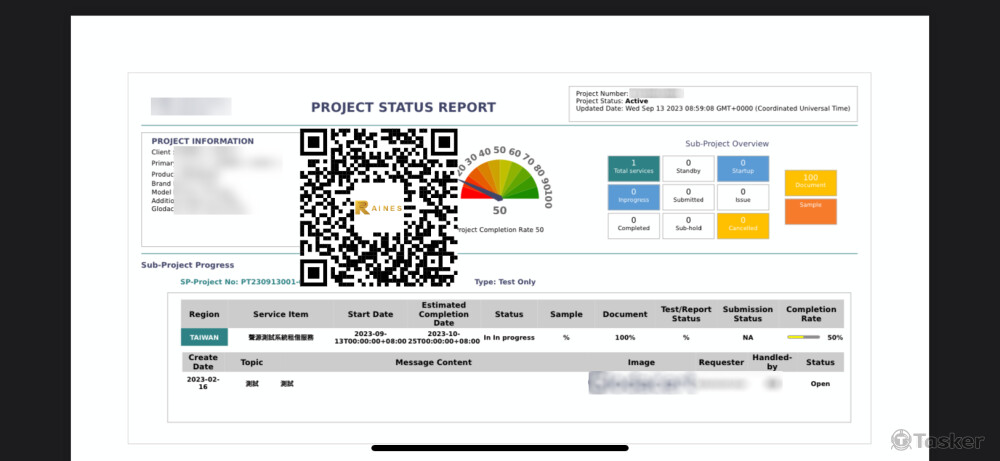Click the orange Sample tile

tap(810, 211)
